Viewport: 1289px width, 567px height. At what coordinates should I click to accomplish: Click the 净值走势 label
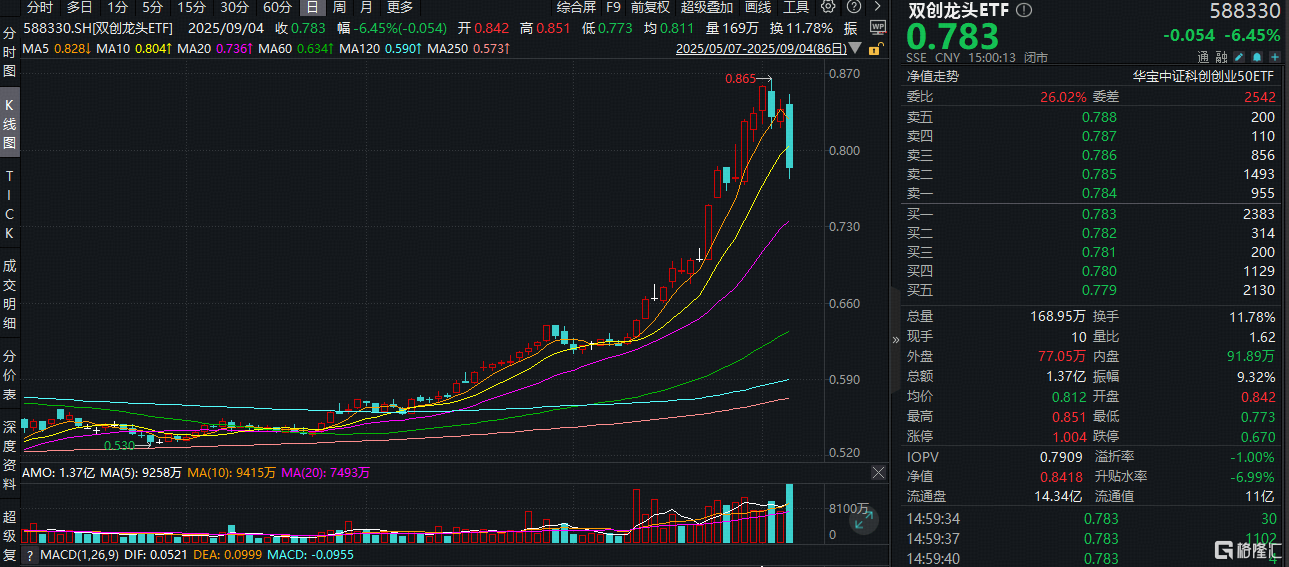932,76
